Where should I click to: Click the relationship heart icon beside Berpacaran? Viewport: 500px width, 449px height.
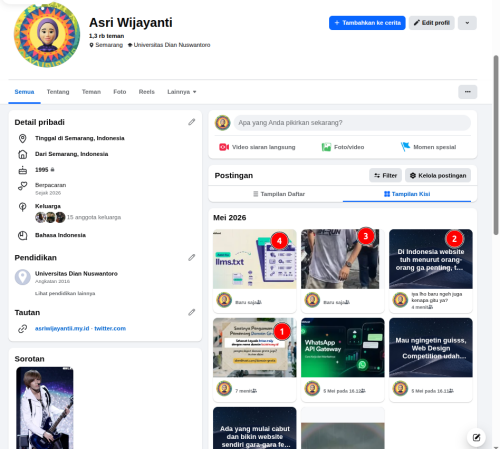point(22,186)
